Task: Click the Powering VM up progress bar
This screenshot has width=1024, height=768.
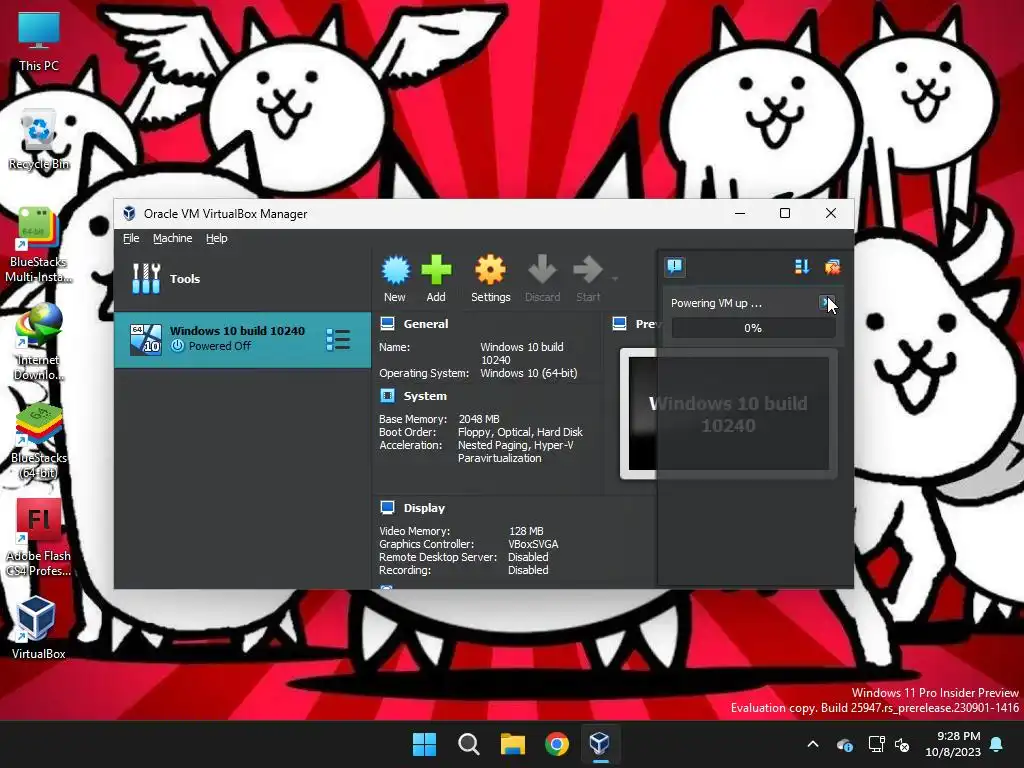Action: pyautogui.click(x=753, y=328)
